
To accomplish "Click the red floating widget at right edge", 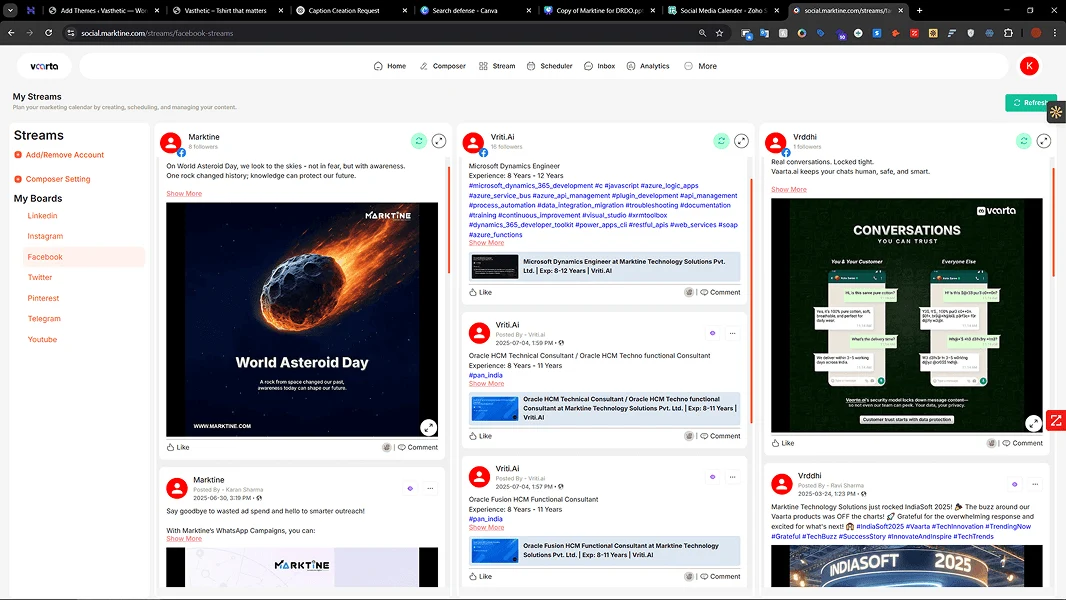I will coord(1056,421).
